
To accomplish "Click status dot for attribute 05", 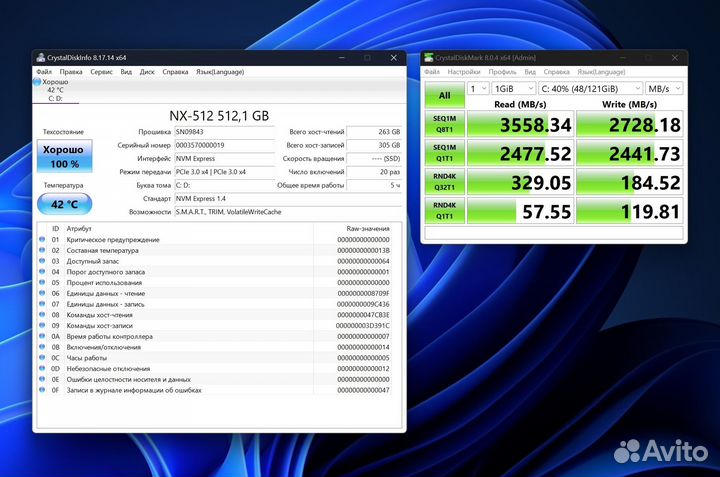I will [x=42, y=282].
